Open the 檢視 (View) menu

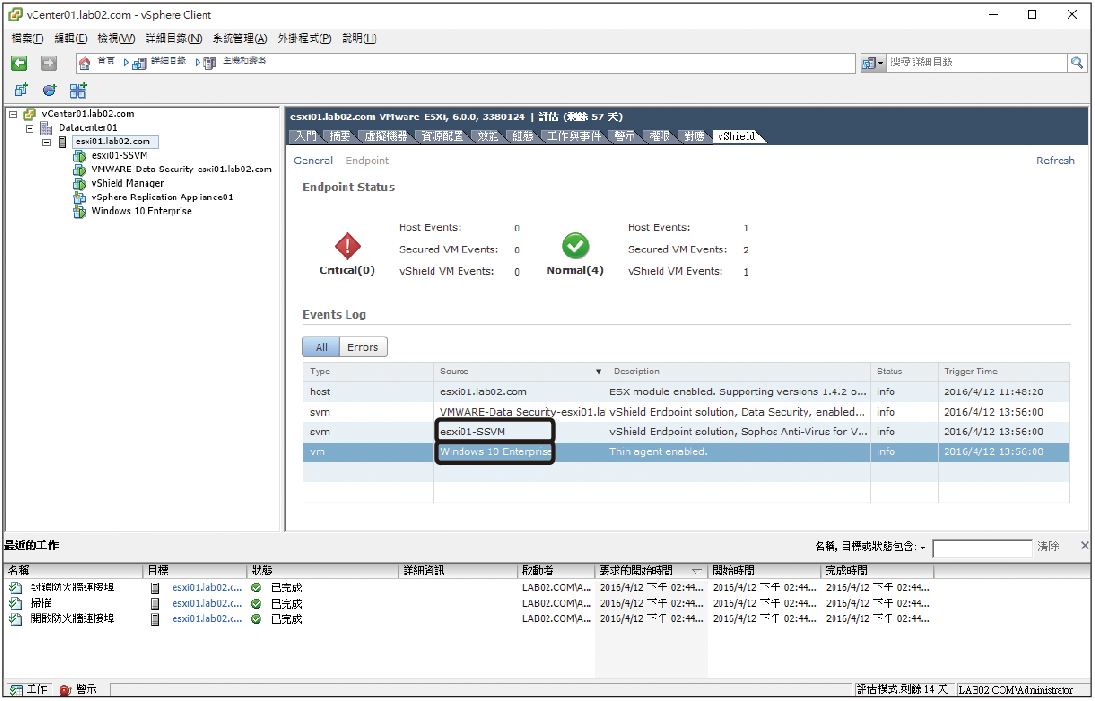tap(116, 38)
